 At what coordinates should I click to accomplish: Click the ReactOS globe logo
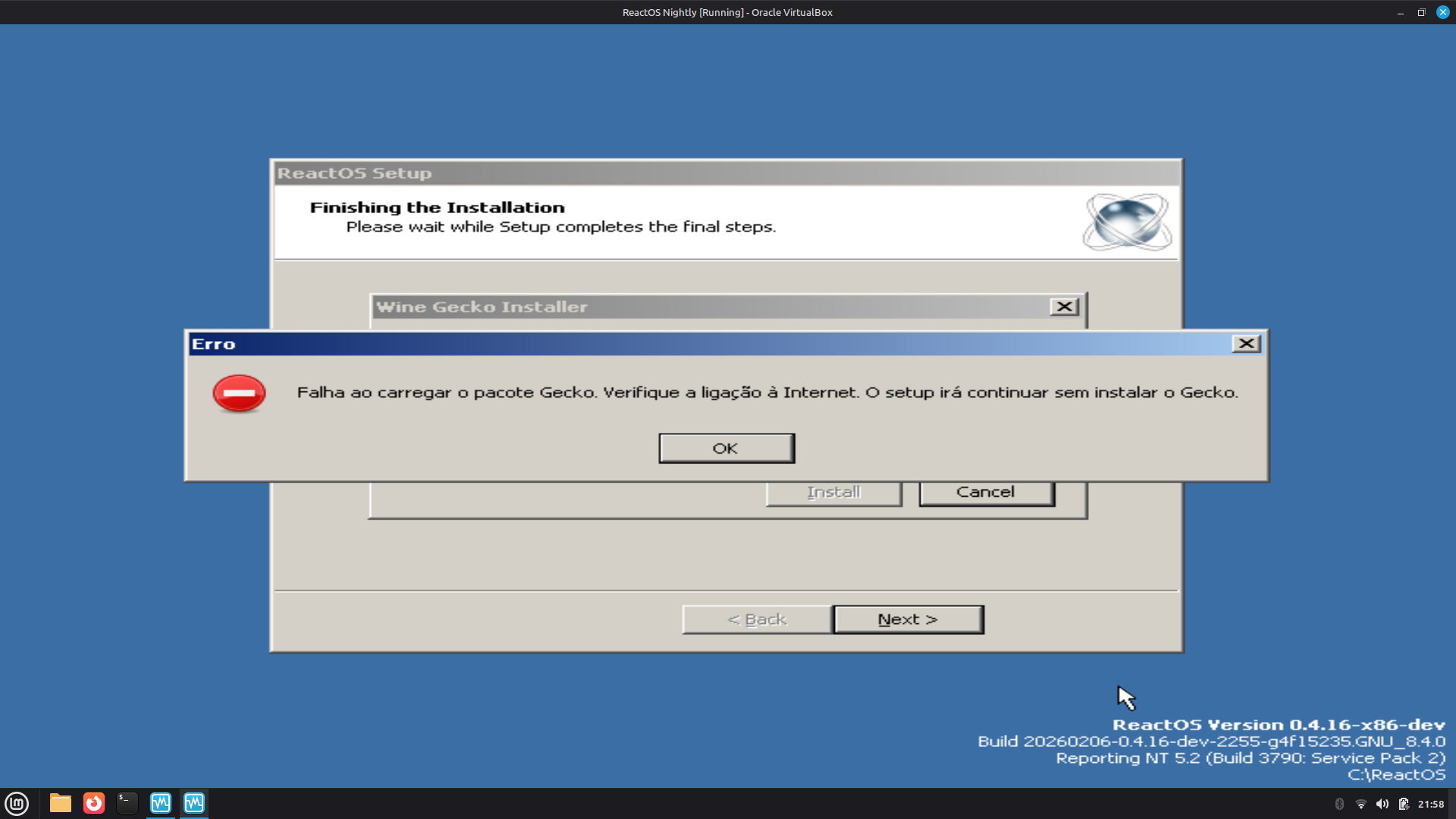[1127, 221]
